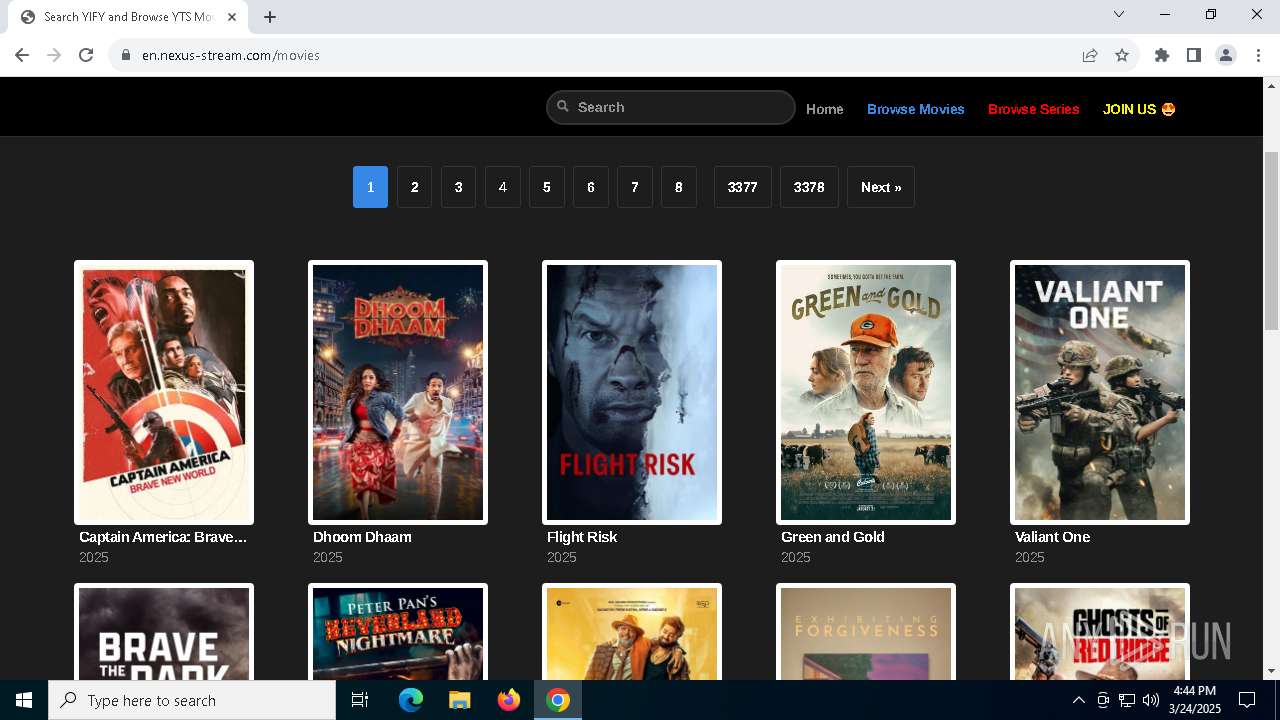1280x720 pixels.
Task: Show hidden system tray icons
Action: 1078,700
